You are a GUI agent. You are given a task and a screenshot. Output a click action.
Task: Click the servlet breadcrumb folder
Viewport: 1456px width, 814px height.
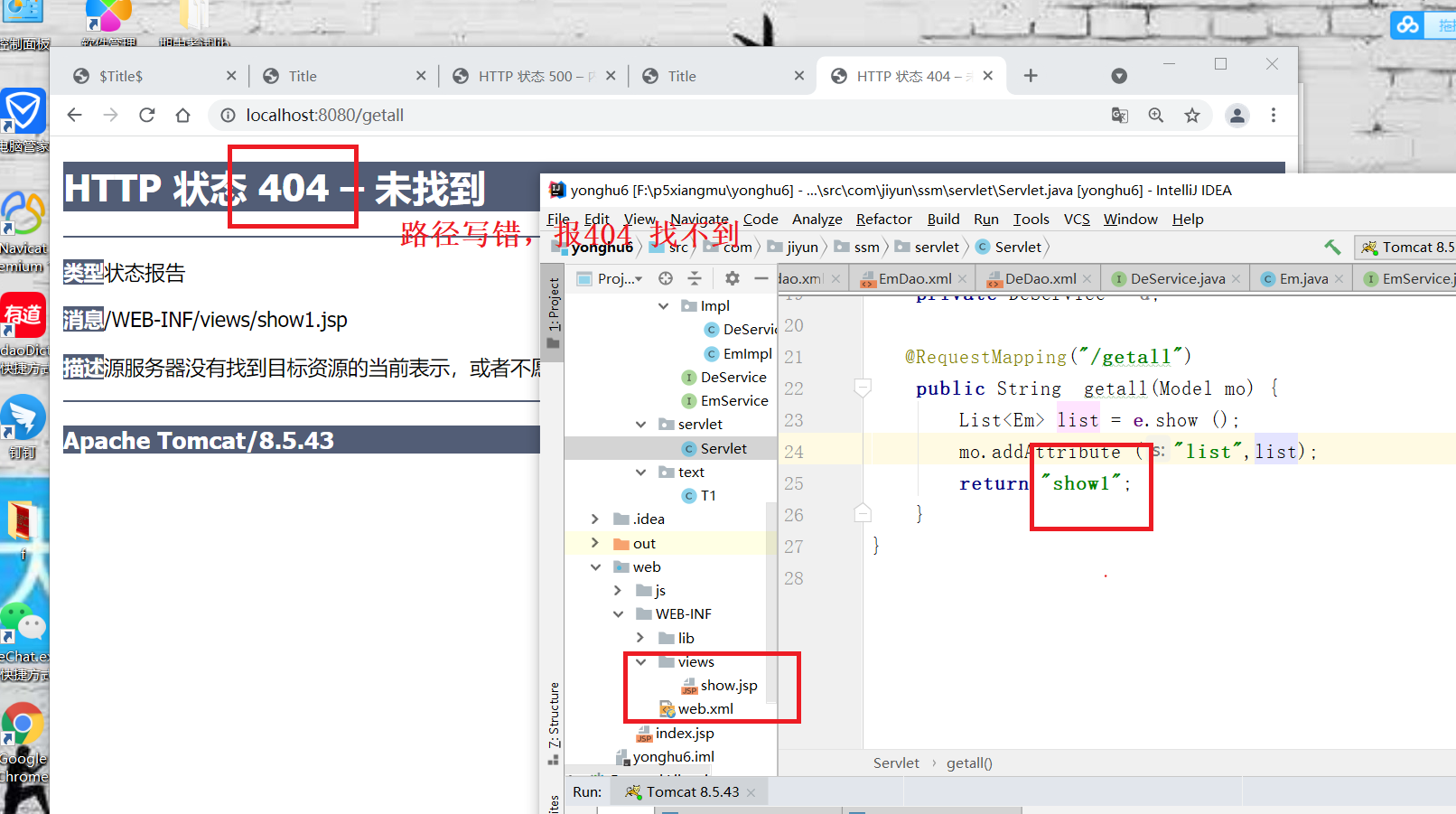tap(928, 247)
